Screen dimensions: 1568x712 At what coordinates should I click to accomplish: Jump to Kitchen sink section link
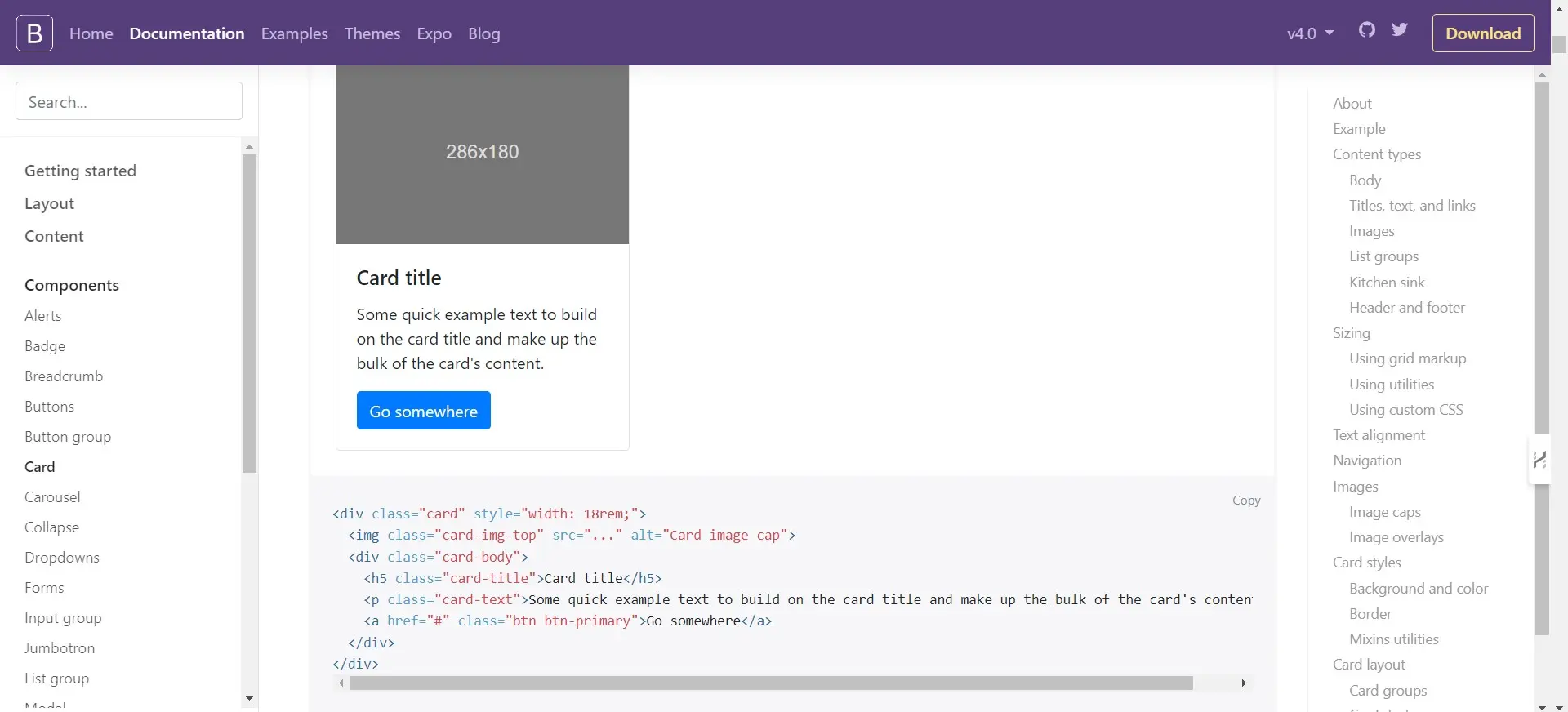[1387, 283]
